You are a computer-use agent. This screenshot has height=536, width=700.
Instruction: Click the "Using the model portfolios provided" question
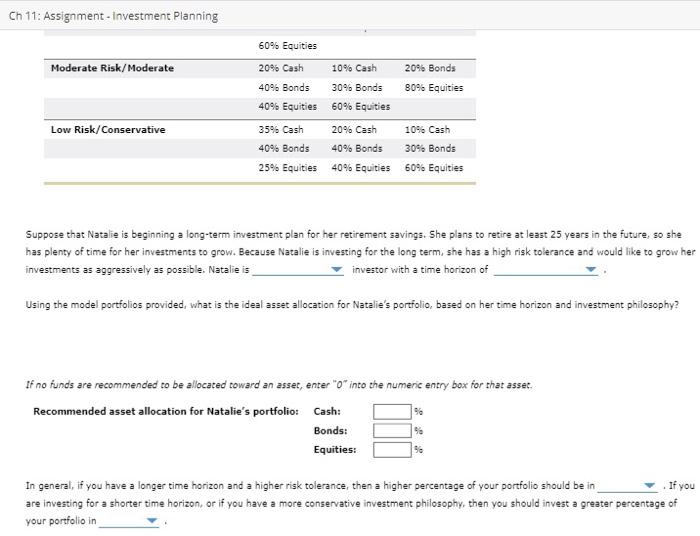(351, 305)
